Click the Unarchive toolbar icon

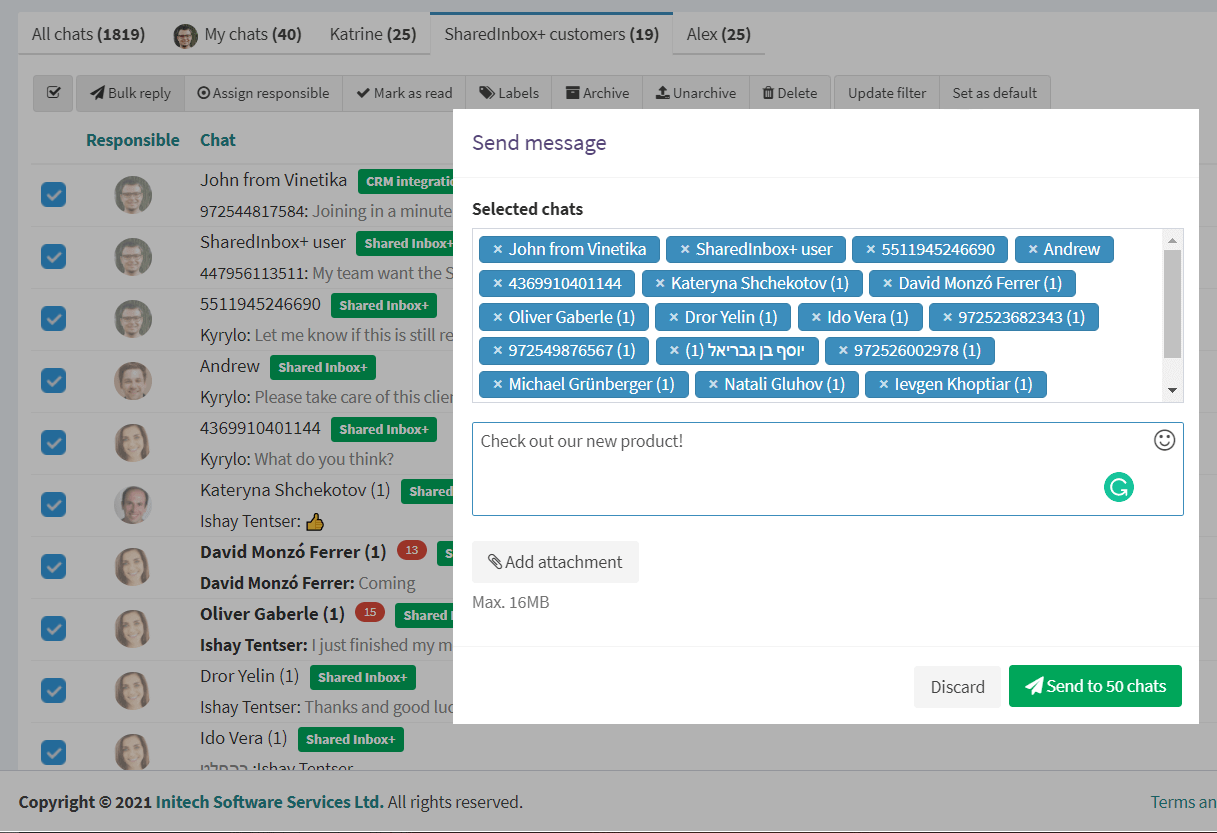tap(663, 92)
